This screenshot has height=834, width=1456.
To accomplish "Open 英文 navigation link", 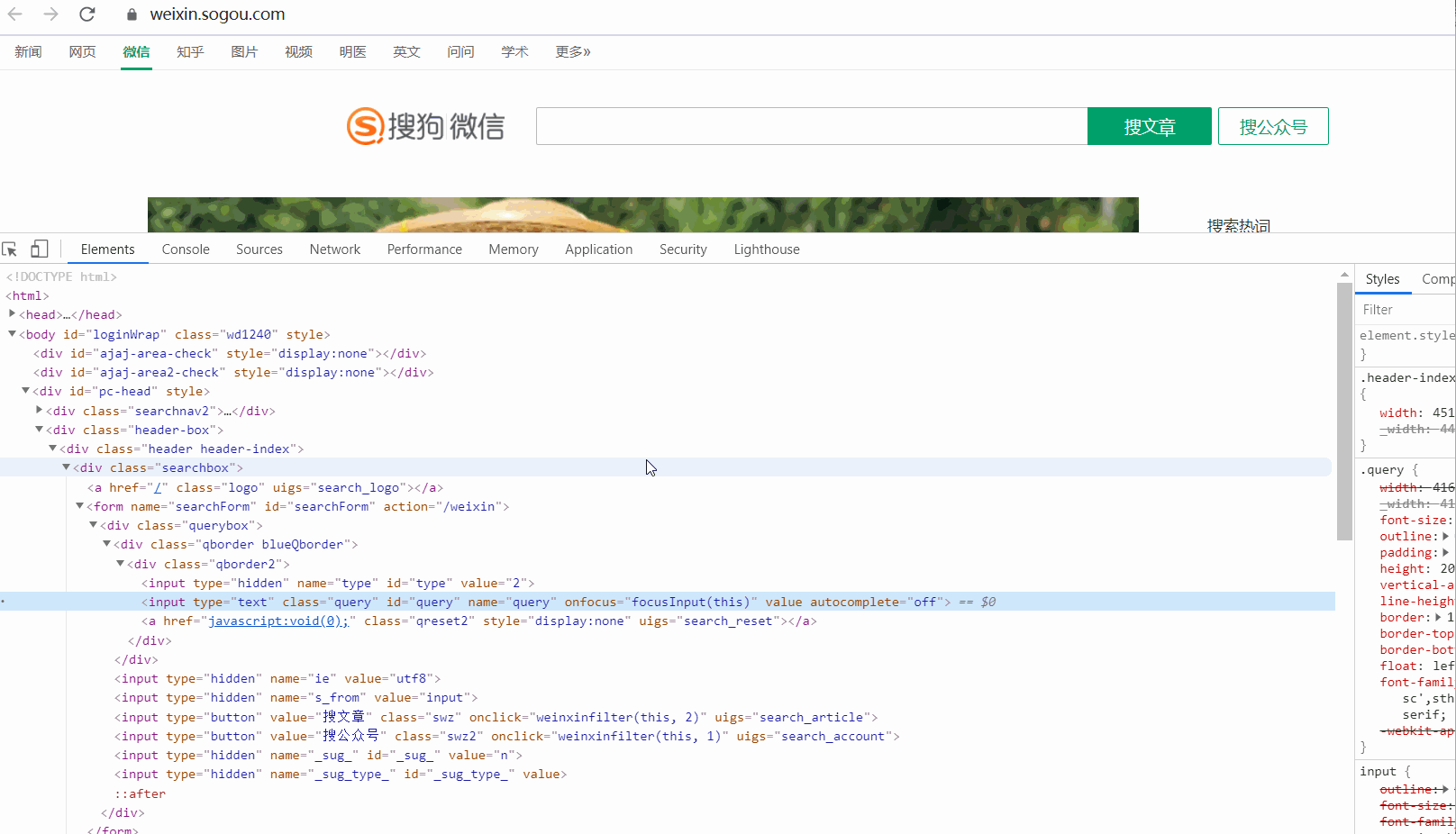I will coord(406,51).
